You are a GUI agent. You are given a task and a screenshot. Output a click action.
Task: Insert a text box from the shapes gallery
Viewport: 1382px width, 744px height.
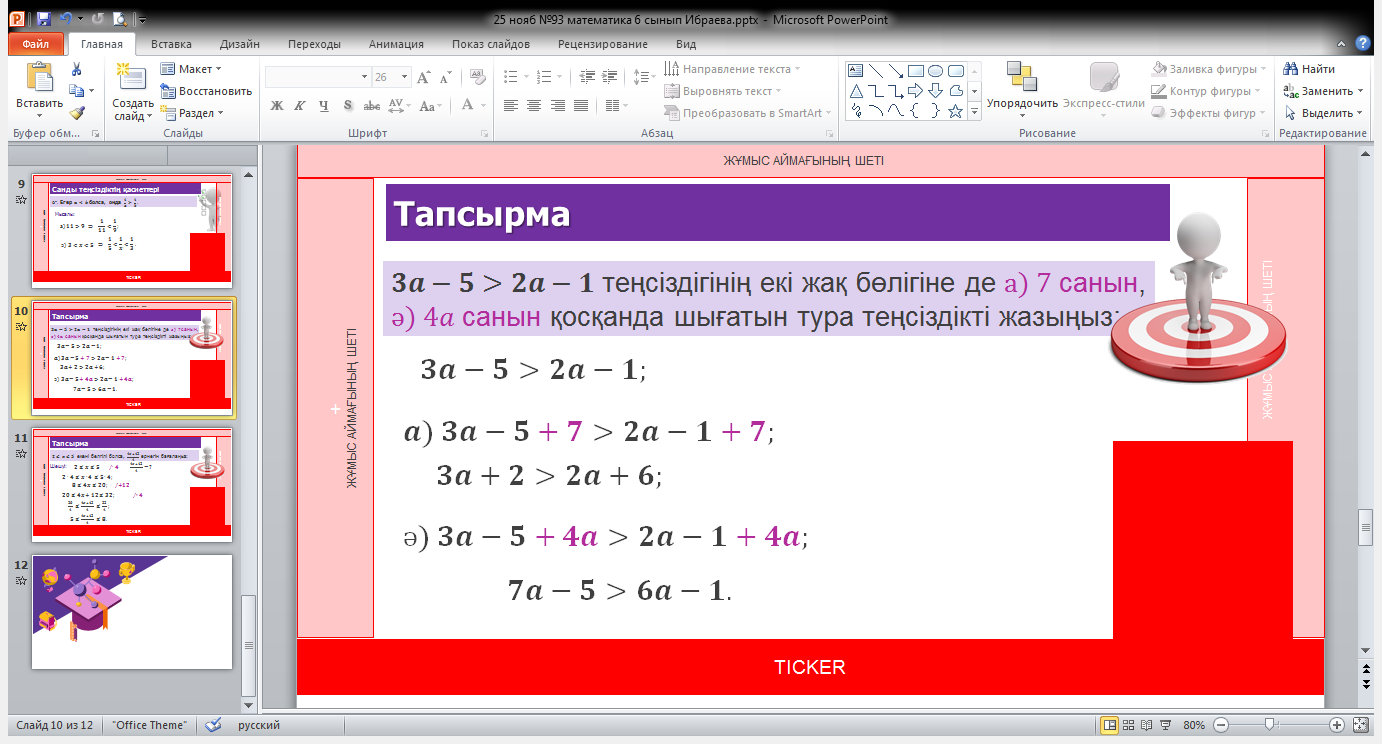click(x=855, y=71)
